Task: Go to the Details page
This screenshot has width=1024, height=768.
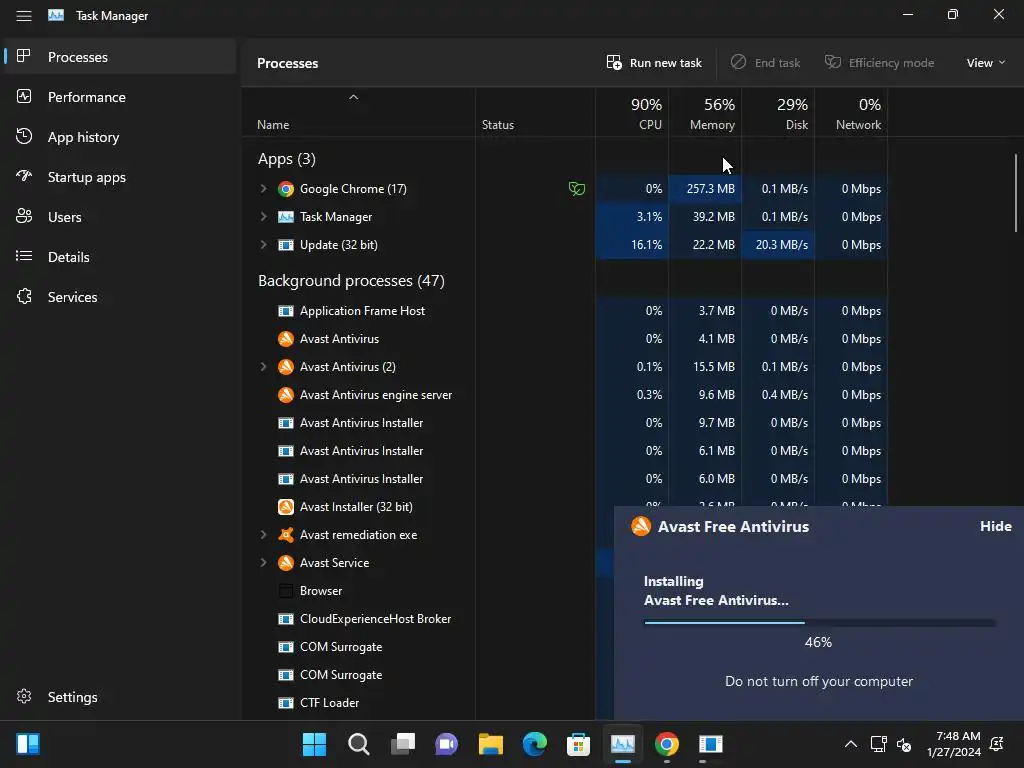Action: [x=119, y=256]
